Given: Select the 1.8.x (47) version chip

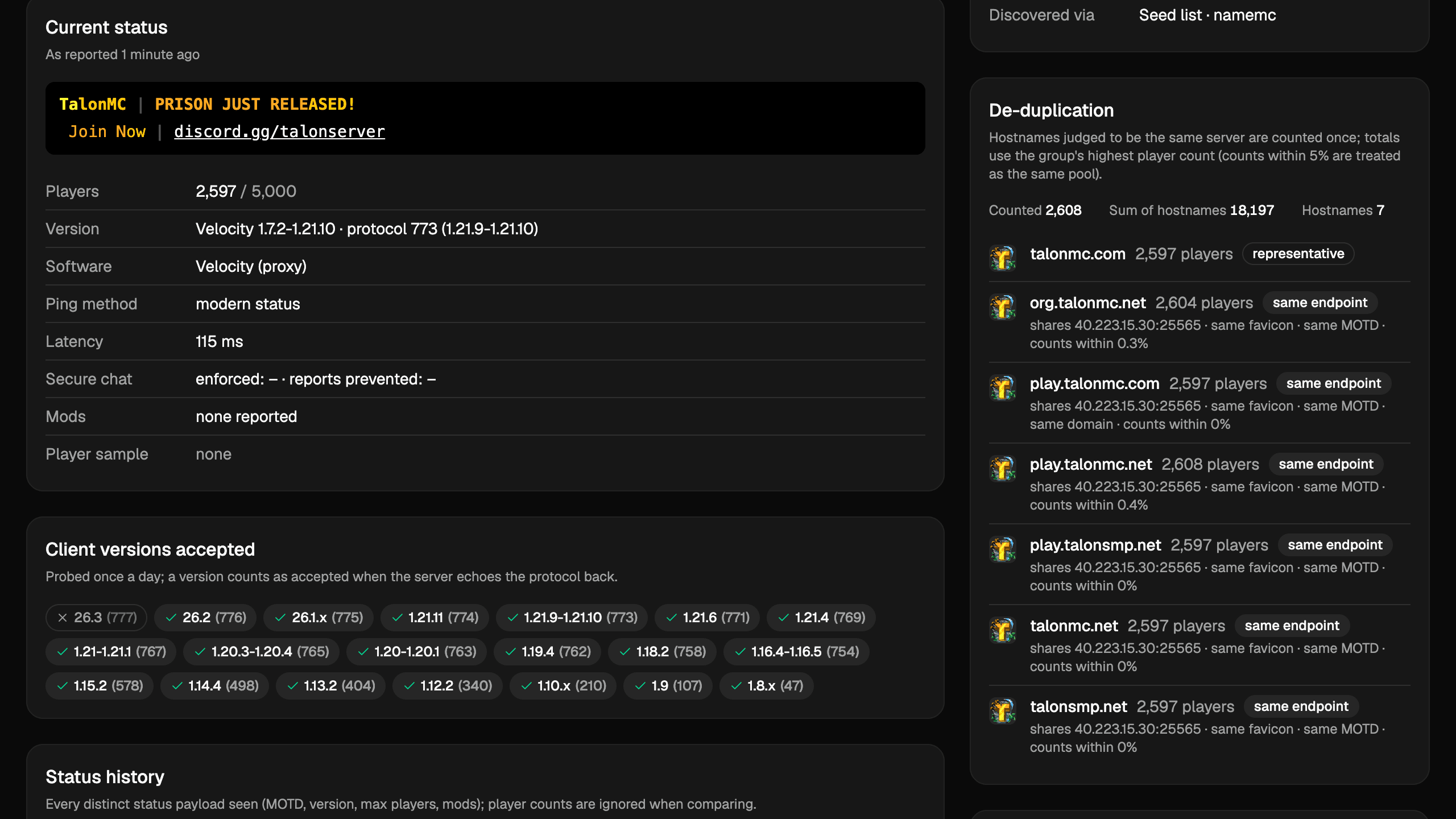Looking at the screenshot, I should pyautogui.click(x=766, y=686).
